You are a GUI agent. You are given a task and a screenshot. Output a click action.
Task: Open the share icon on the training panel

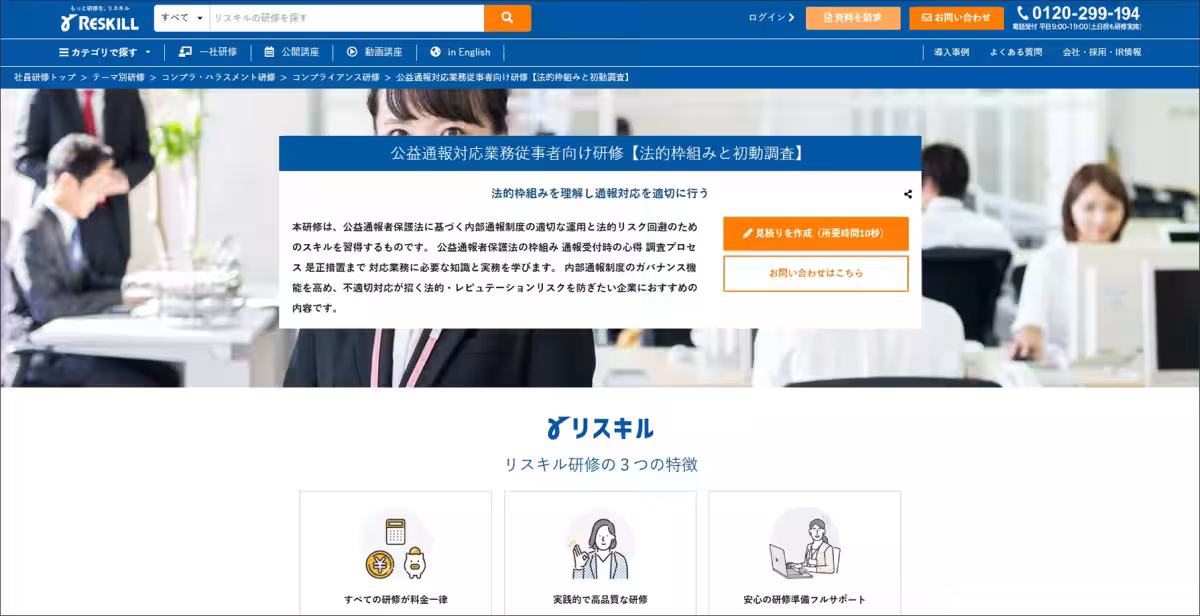[906, 194]
